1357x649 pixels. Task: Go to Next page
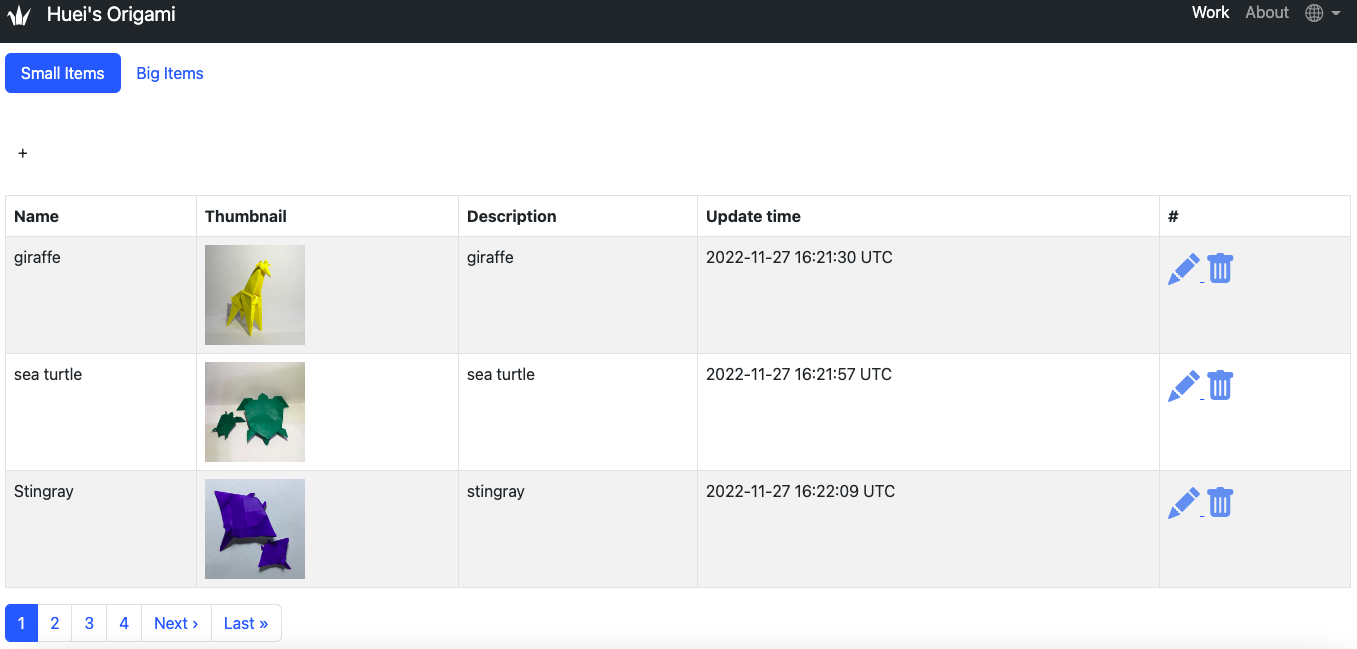(176, 623)
